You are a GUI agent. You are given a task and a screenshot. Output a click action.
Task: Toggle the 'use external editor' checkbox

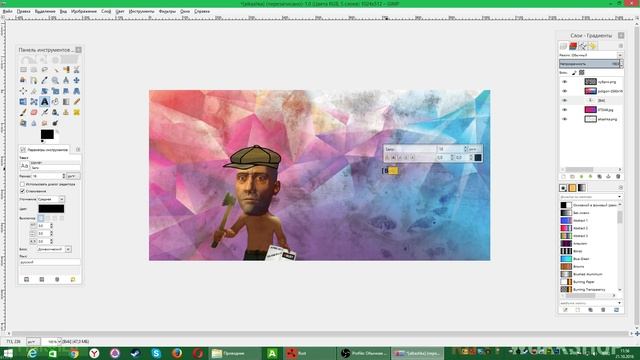pos(22,184)
